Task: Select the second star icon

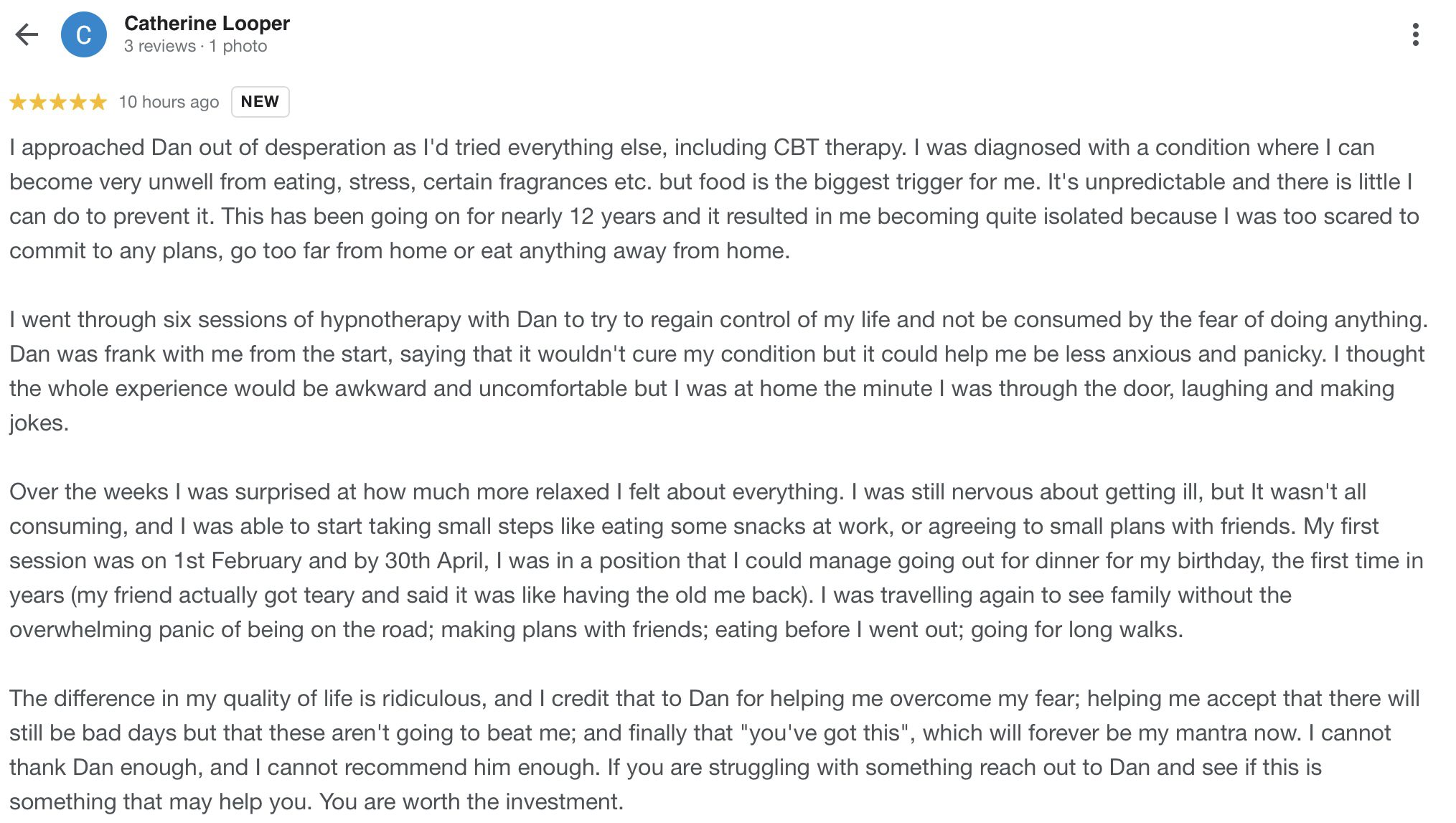Action: pos(39,101)
